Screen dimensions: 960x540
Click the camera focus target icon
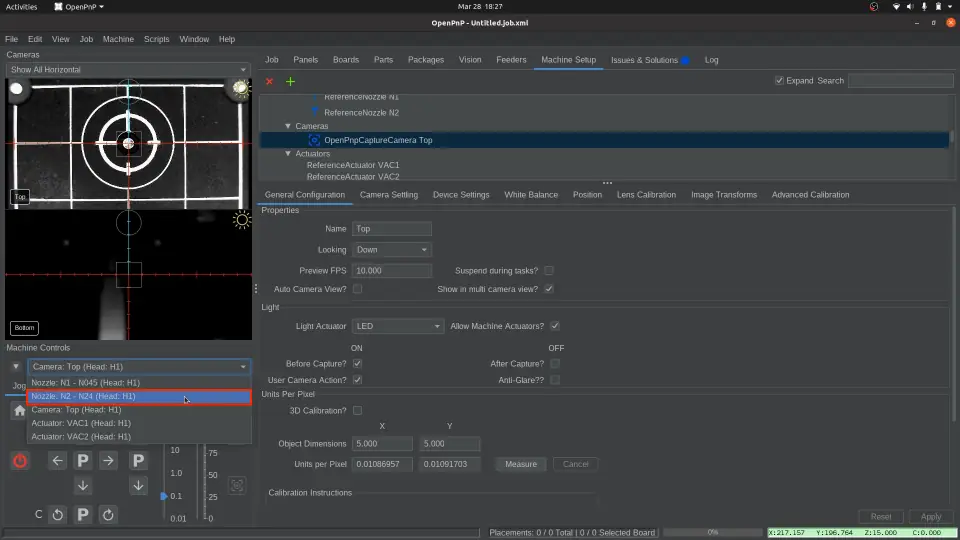(236, 486)
